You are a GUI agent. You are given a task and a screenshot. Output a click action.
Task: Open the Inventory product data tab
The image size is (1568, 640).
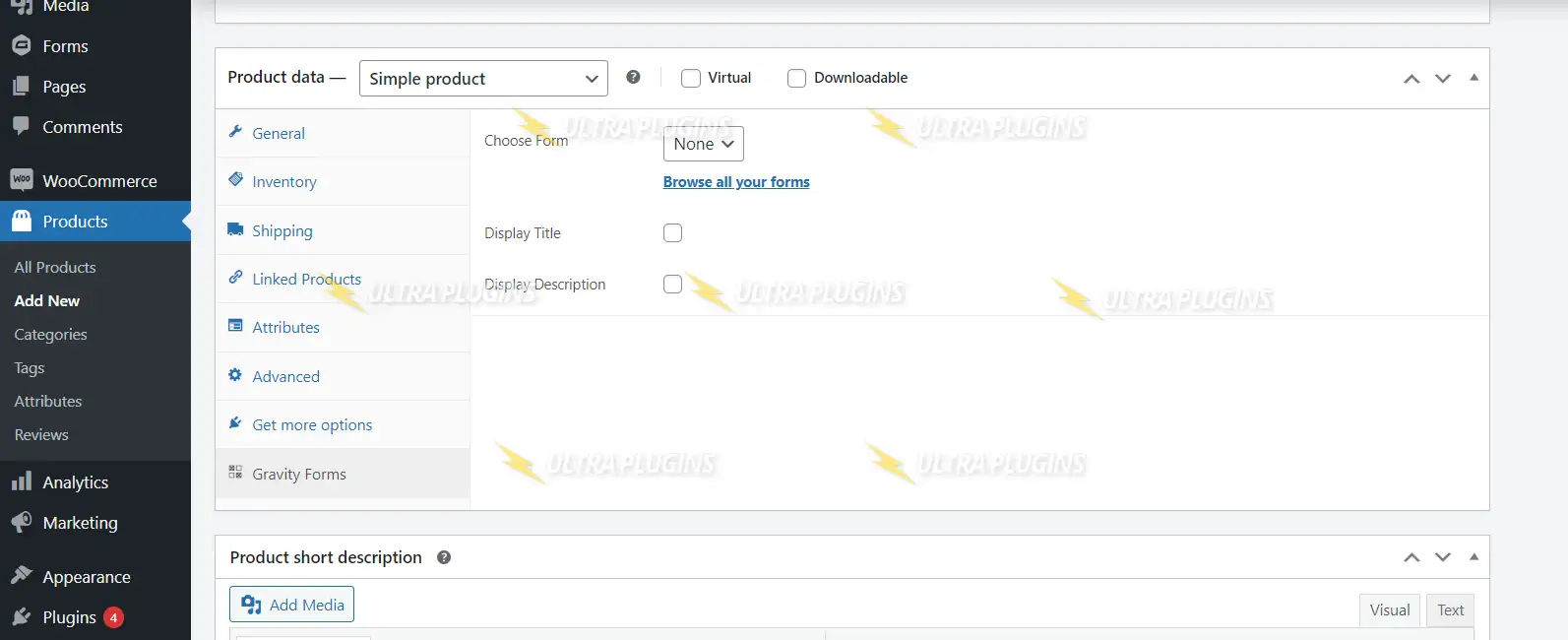click(343, 181)
